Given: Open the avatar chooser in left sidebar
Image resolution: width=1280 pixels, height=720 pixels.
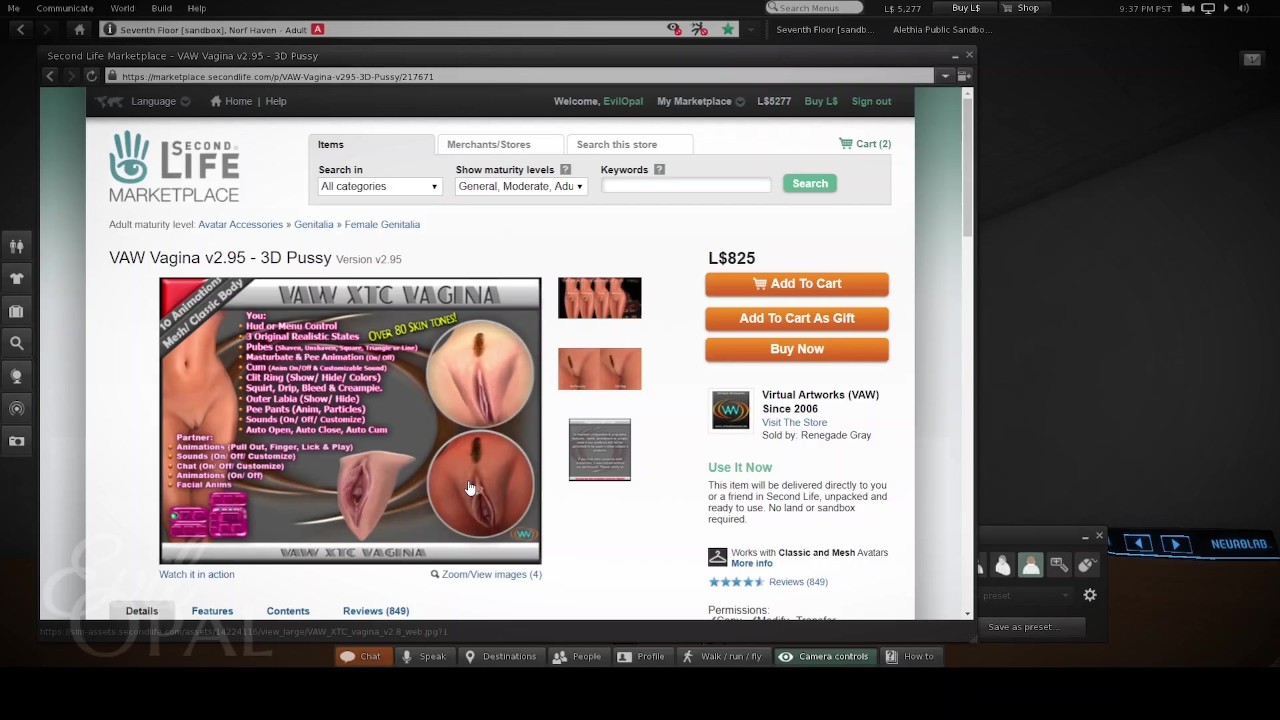Looking at the screenshot, I should (16, 245).
